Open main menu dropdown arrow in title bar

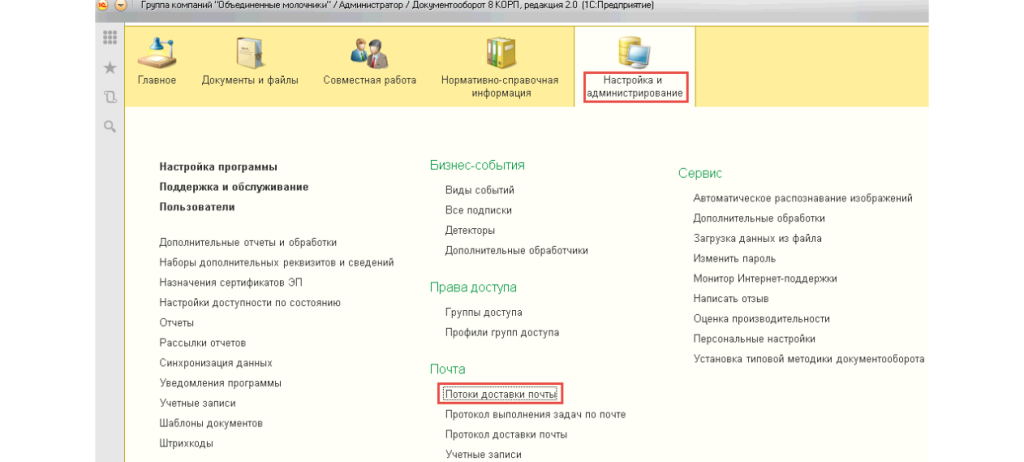tap(121, 6)
